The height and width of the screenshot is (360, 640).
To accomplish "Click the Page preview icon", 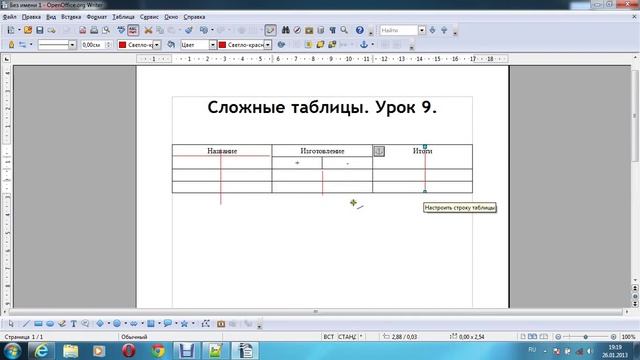I will [x=106, y=30].
